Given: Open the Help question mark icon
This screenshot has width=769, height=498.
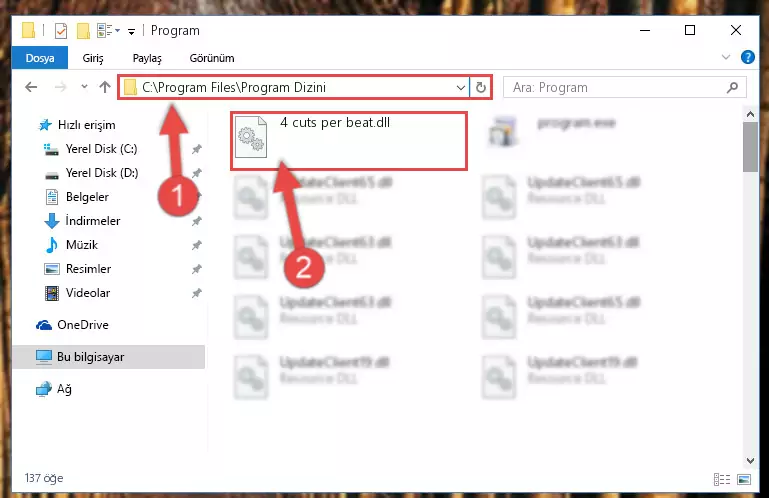Looking at the screenshot, I should point(747,57).
